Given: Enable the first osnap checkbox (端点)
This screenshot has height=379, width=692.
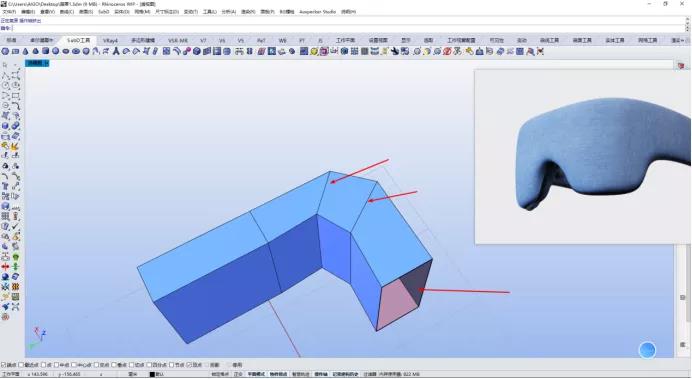Looking at the screenshot, I should point(4,365).
